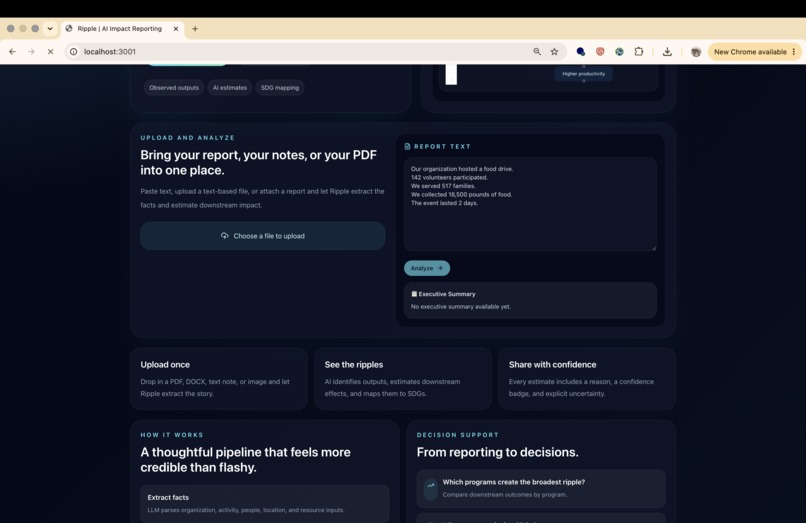Close the Ripple AI Impact Reporting tab
This screenshot has width=806, height=523.
[x=176, y=29]
